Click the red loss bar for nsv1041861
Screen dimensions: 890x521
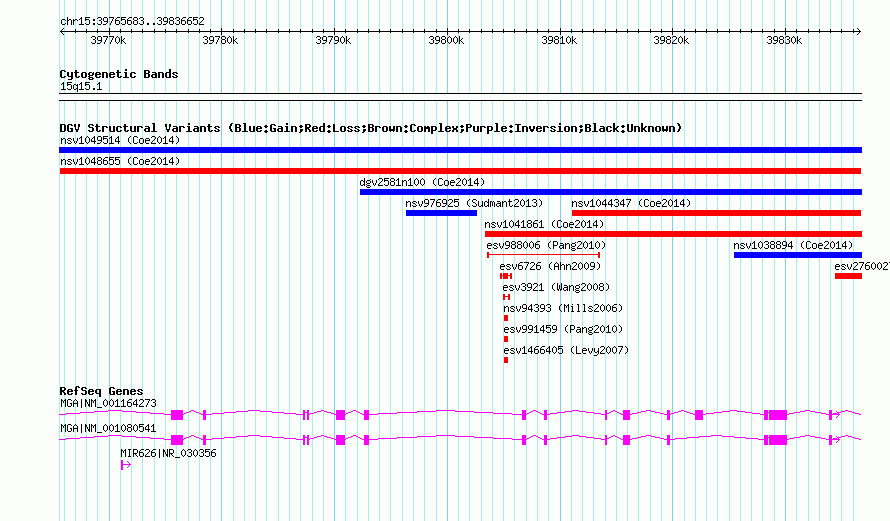(673, 234)
